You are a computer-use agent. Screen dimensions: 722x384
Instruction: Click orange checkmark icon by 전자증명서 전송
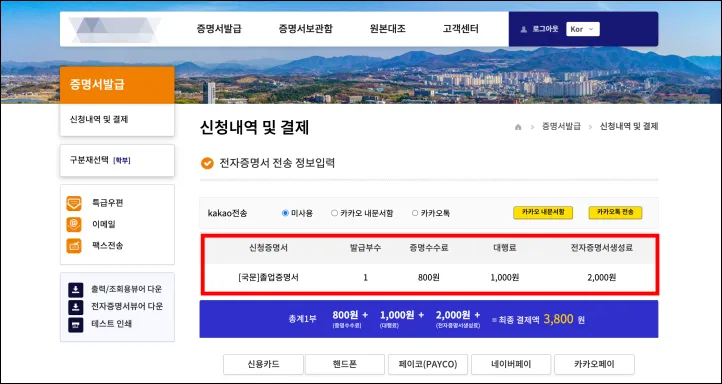207,163
